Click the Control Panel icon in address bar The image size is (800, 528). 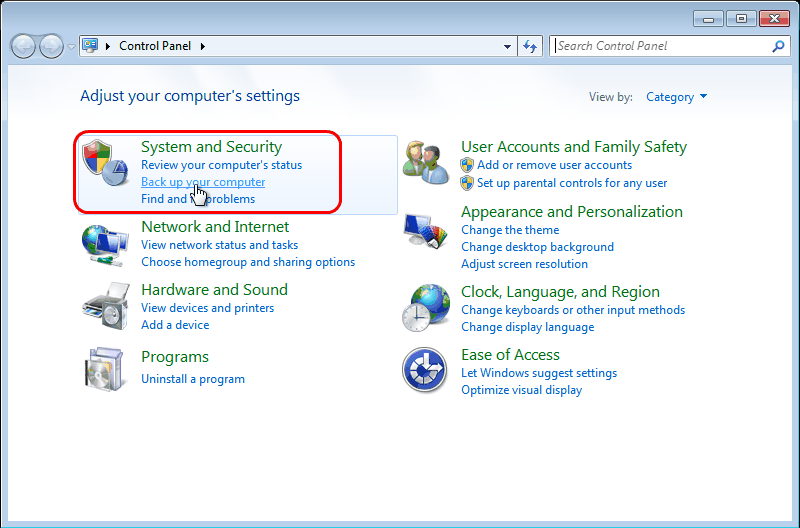90,45
